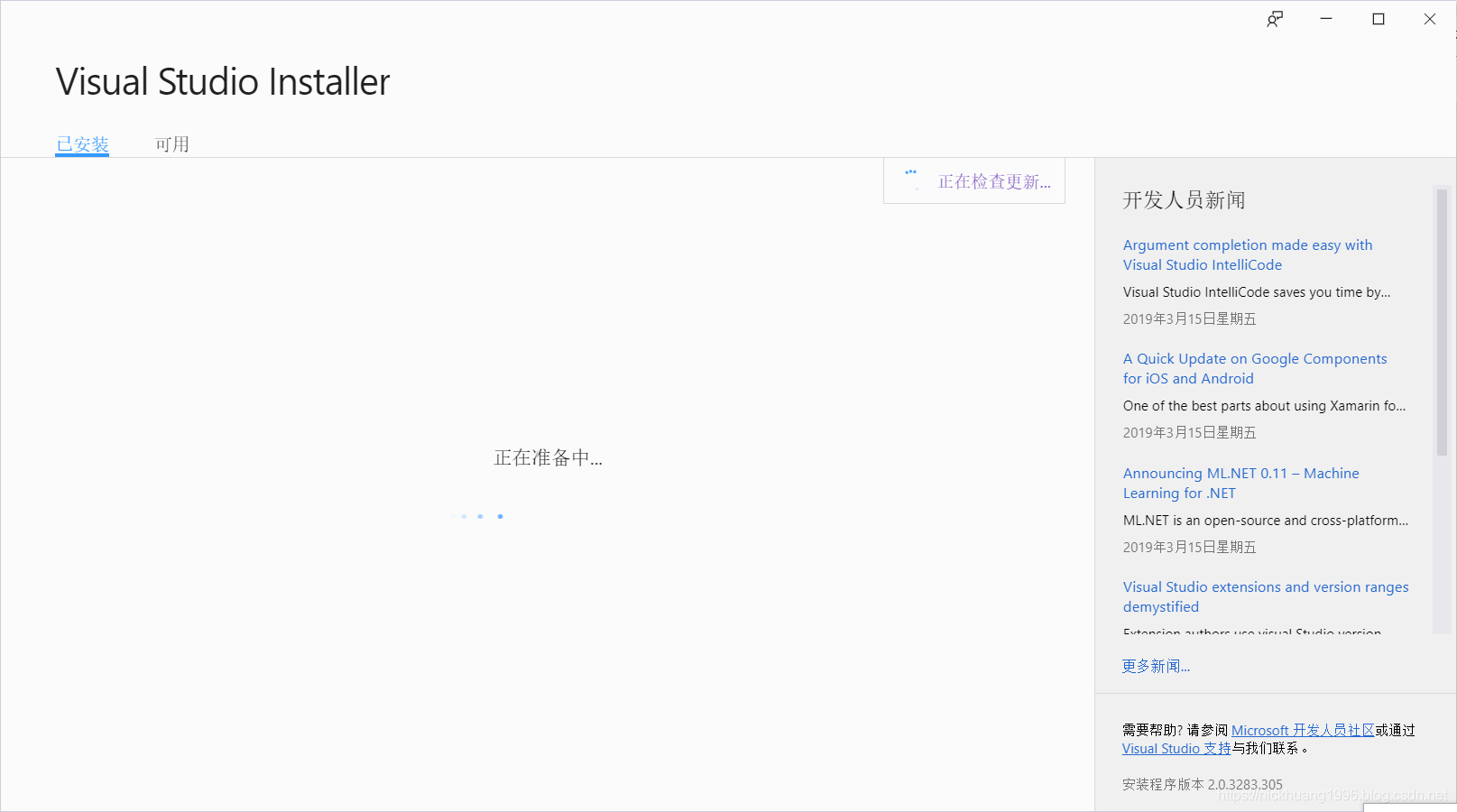Click the 正在准备中 progress message
The height and width of the screenshot is (812, 1457).
[x=548, y=457]
